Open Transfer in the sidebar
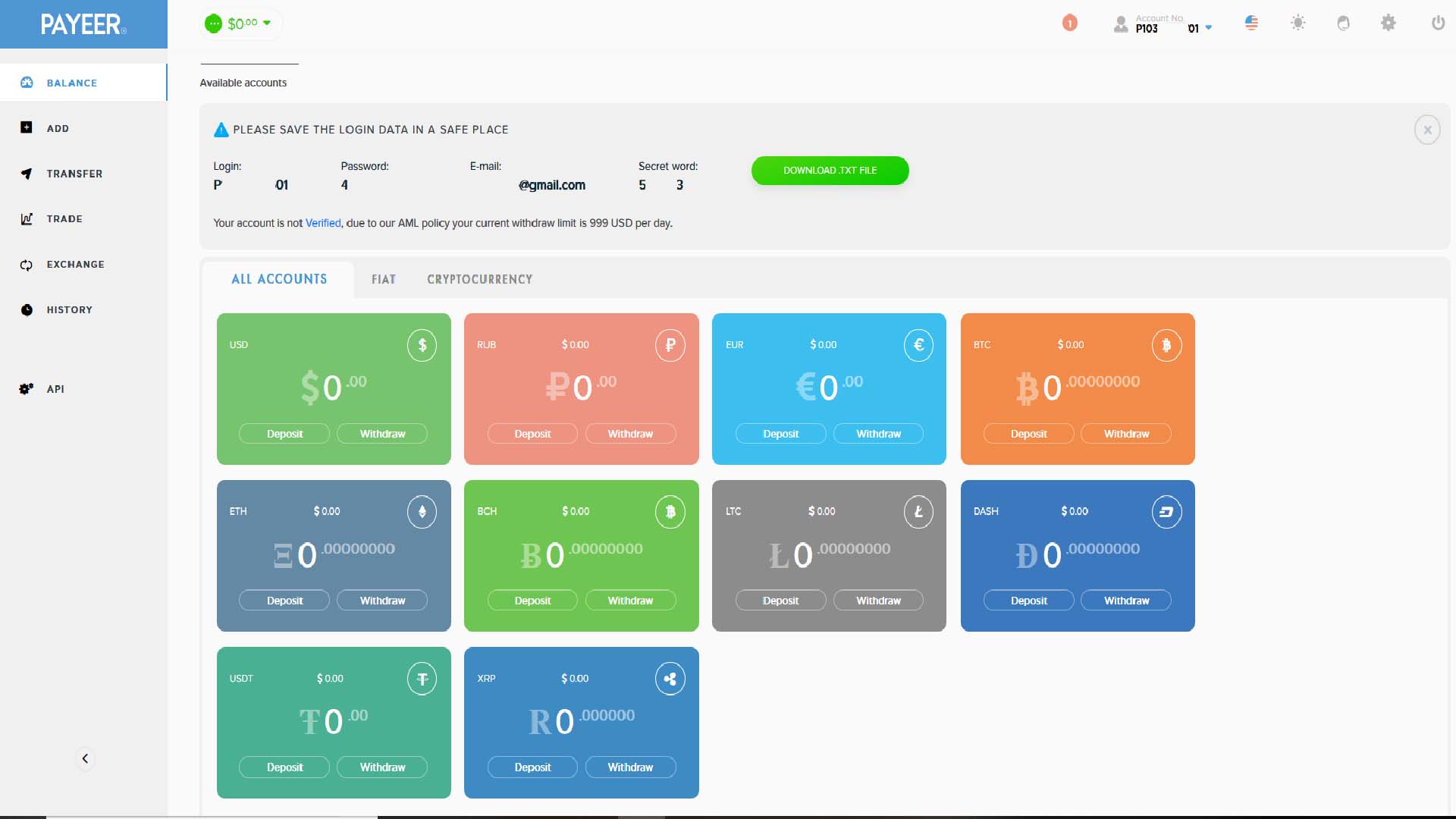This screenshot has height=819, width=1456. point(74,174)
